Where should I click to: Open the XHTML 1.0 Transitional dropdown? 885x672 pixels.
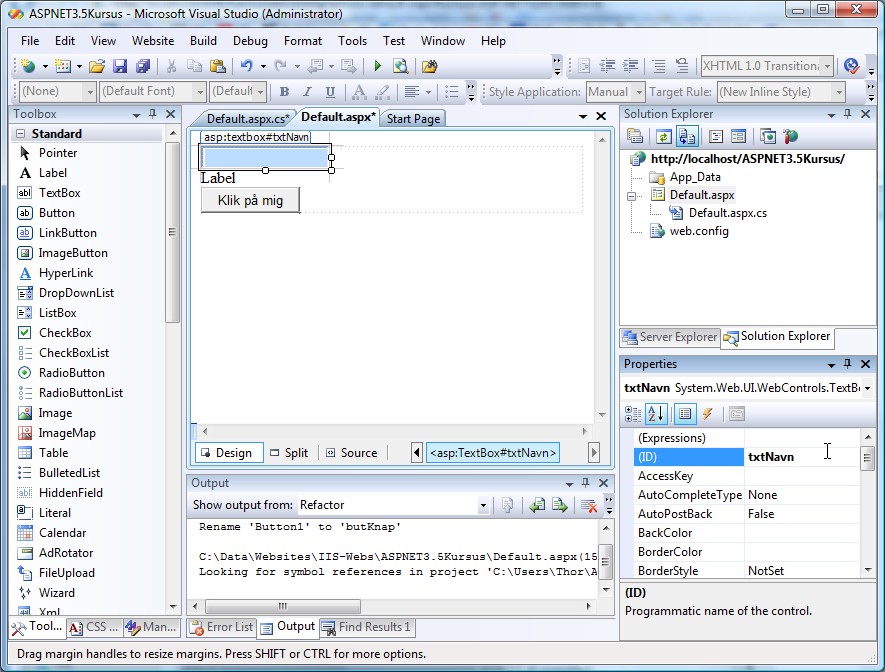coord(827,66)
